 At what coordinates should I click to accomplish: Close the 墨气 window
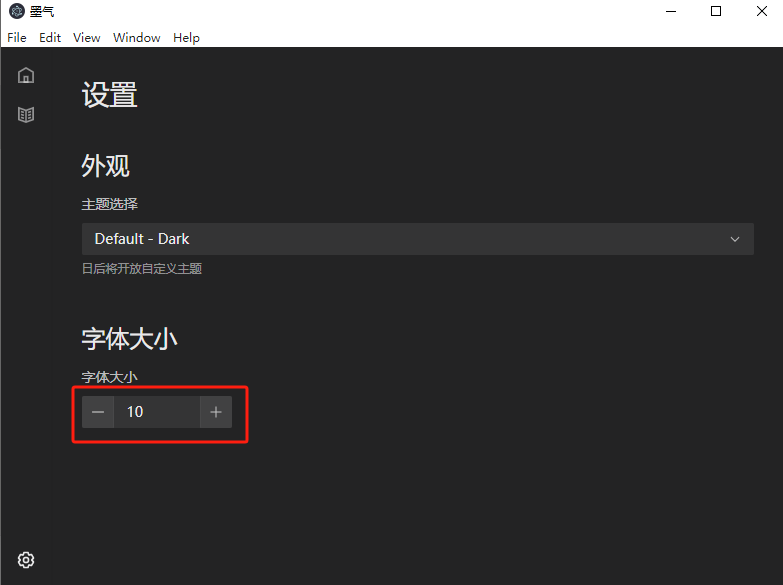[x=762, y=11]
